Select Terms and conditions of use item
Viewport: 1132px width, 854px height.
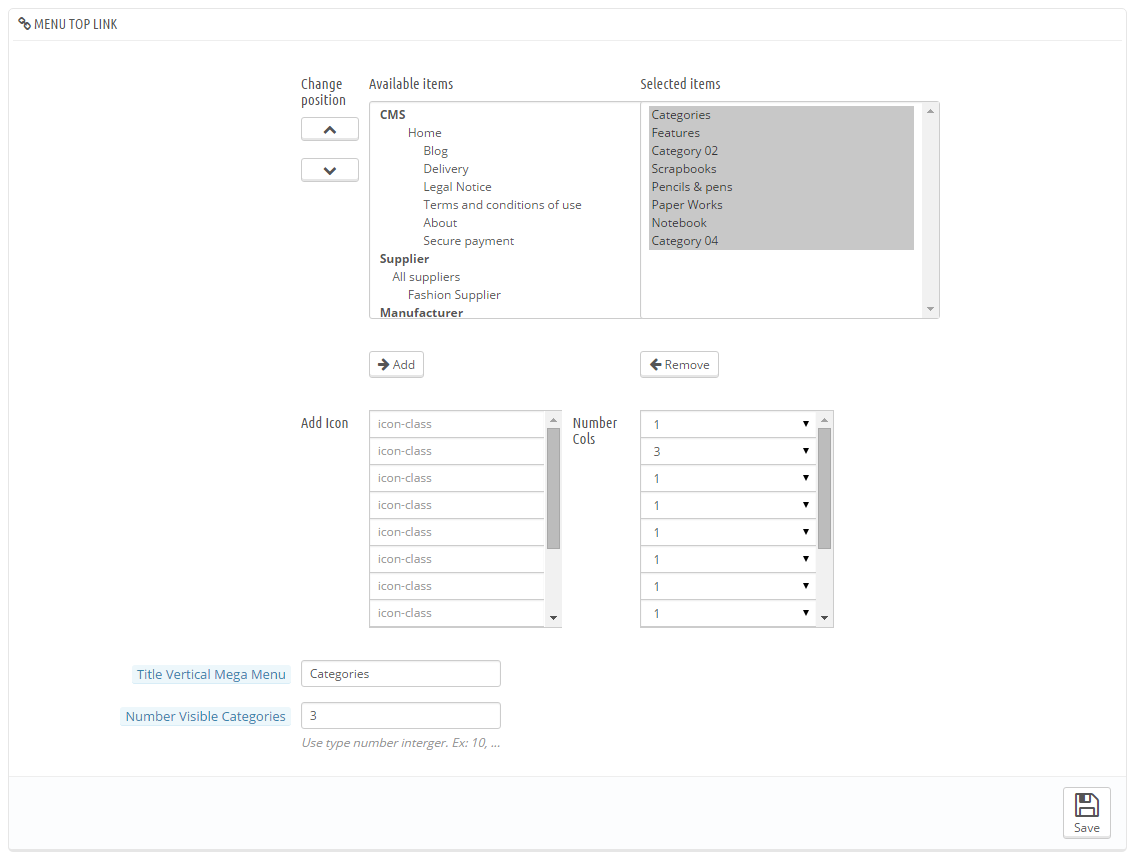502,205
